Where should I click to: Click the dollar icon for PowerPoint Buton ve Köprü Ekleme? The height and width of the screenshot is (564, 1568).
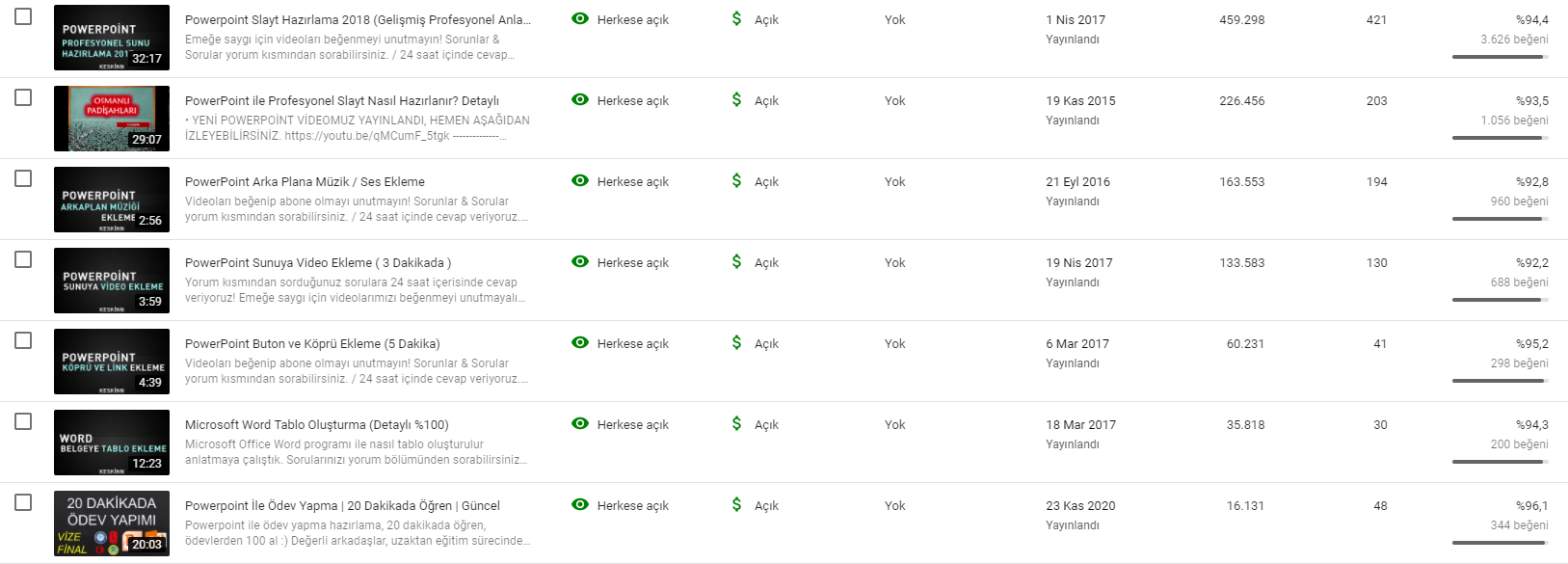coord(736,342)
